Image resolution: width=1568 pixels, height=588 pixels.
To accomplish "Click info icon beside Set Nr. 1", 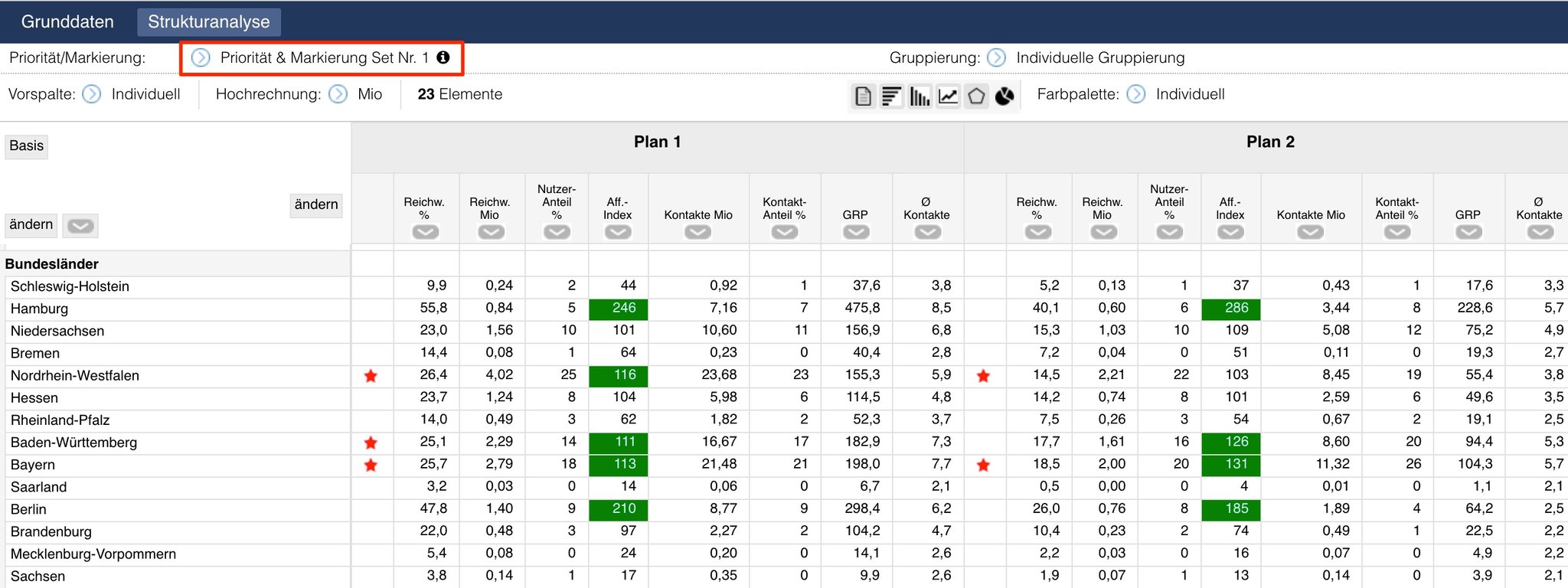I will pyautogui.click(x=443, y=57).
